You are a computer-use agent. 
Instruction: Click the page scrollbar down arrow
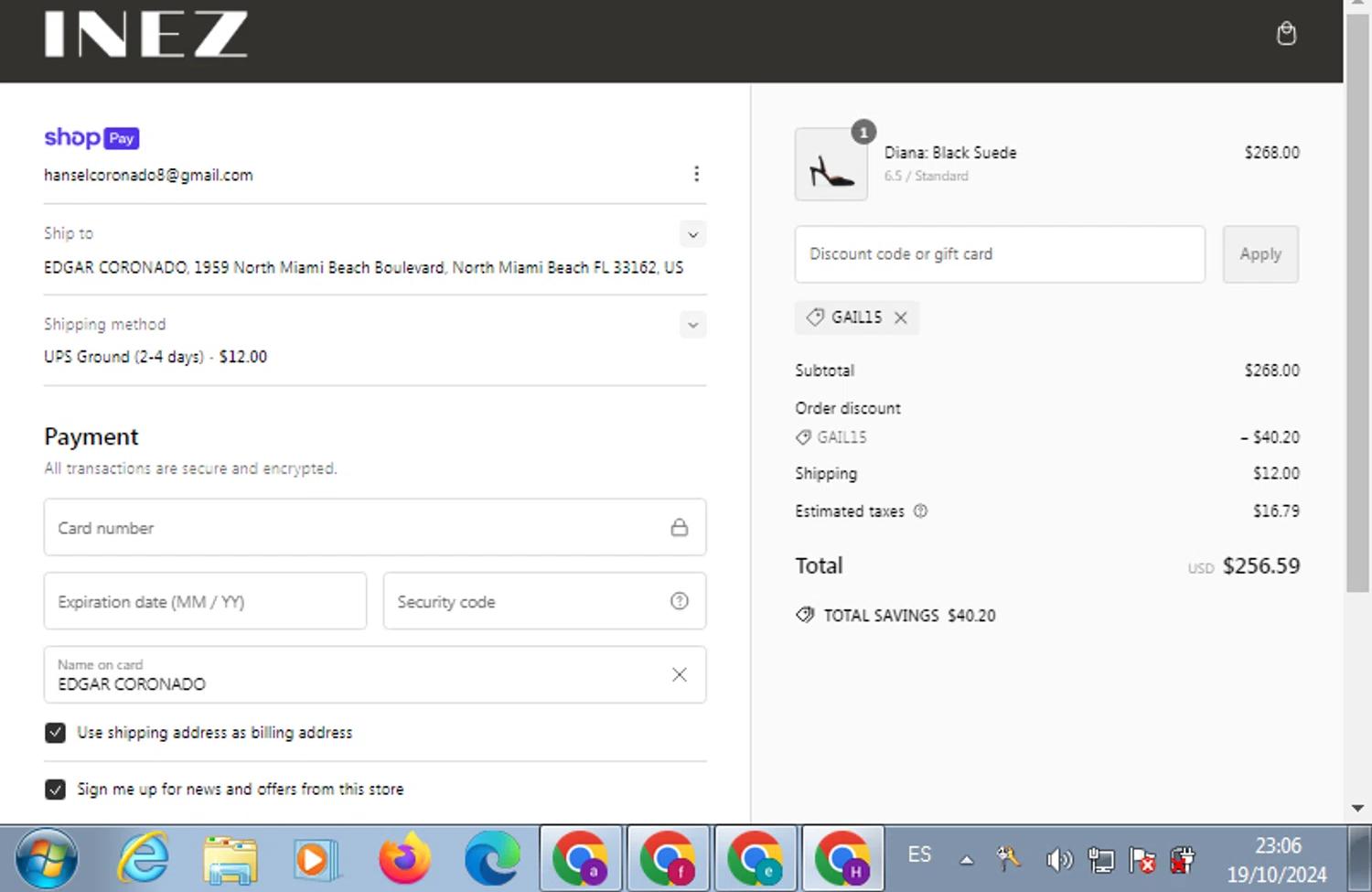(x=1357, y=809)
